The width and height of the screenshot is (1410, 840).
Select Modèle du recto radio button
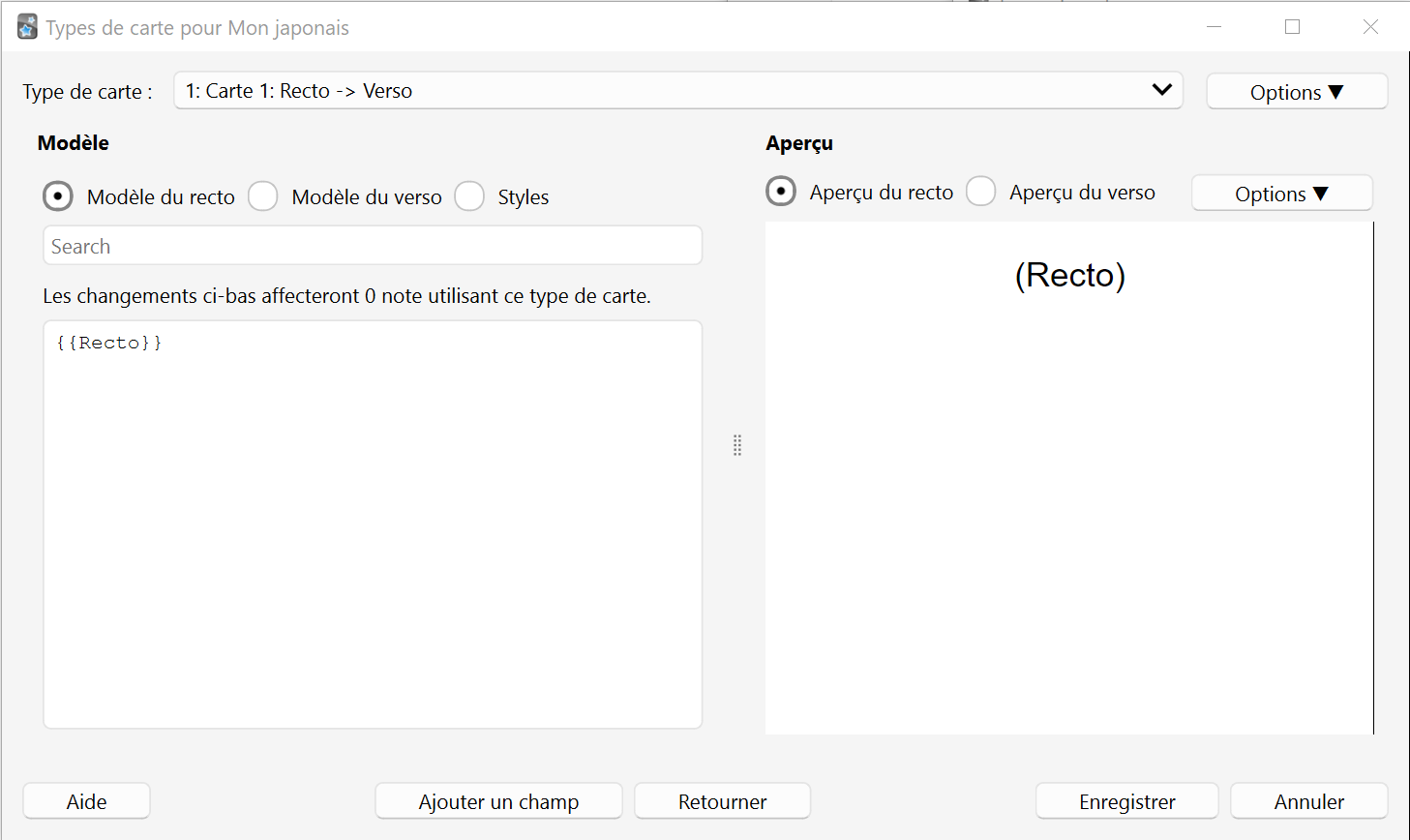(58, 196)
